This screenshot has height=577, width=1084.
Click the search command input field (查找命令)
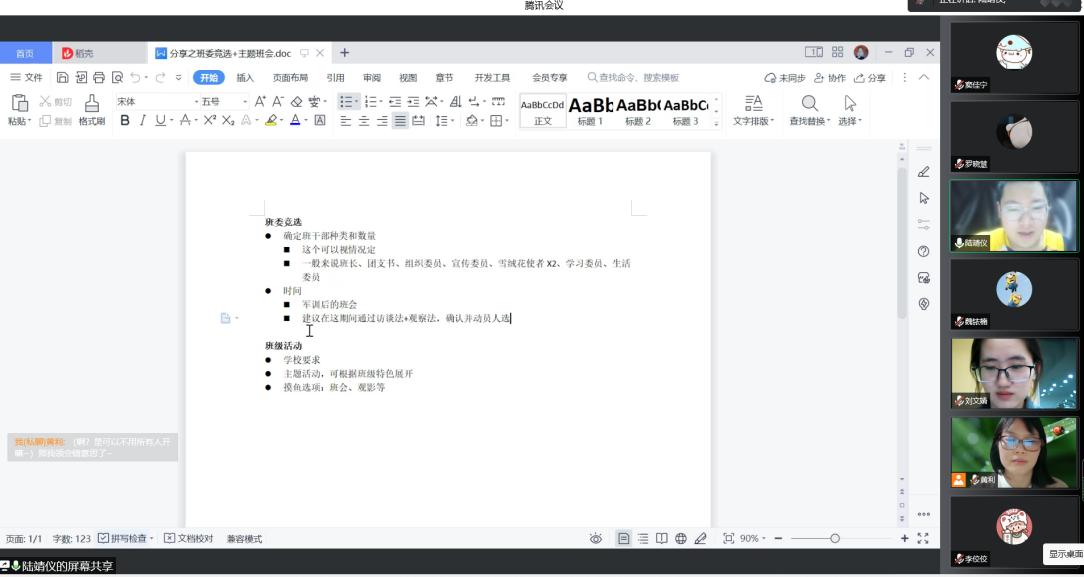(640, 77)
